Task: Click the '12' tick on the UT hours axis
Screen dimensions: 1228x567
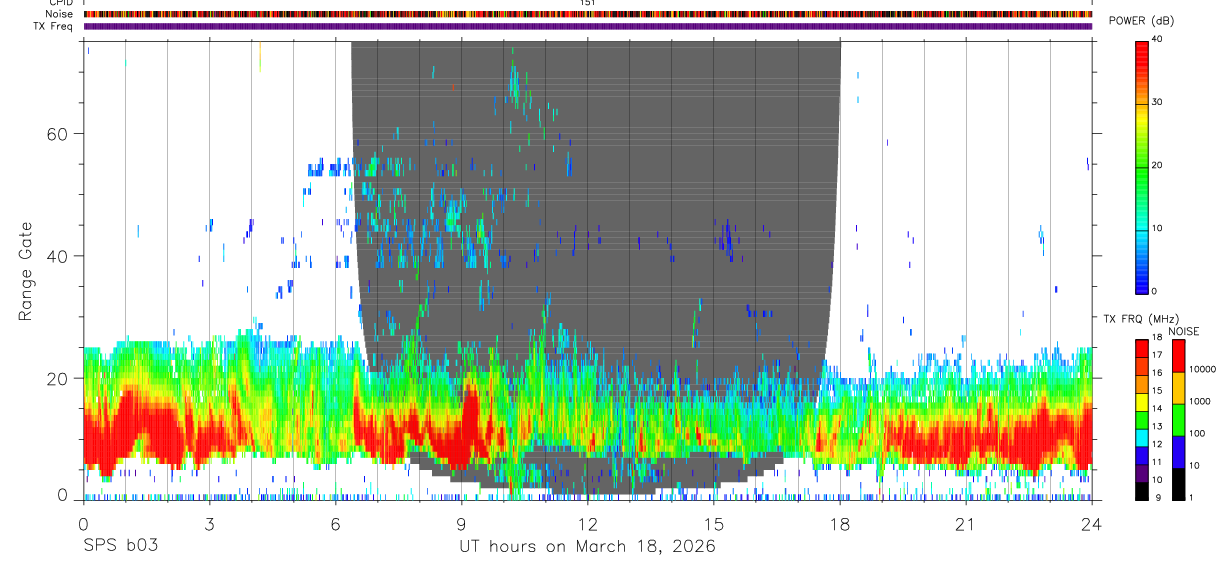Action: pos(587,524)
